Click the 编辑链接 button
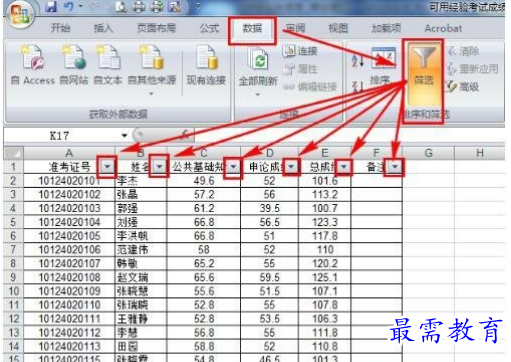Screen dimensions: 511x362 (310, 87)
